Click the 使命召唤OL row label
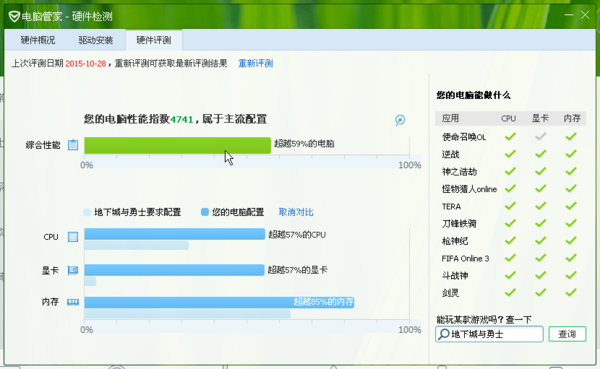 464,137
